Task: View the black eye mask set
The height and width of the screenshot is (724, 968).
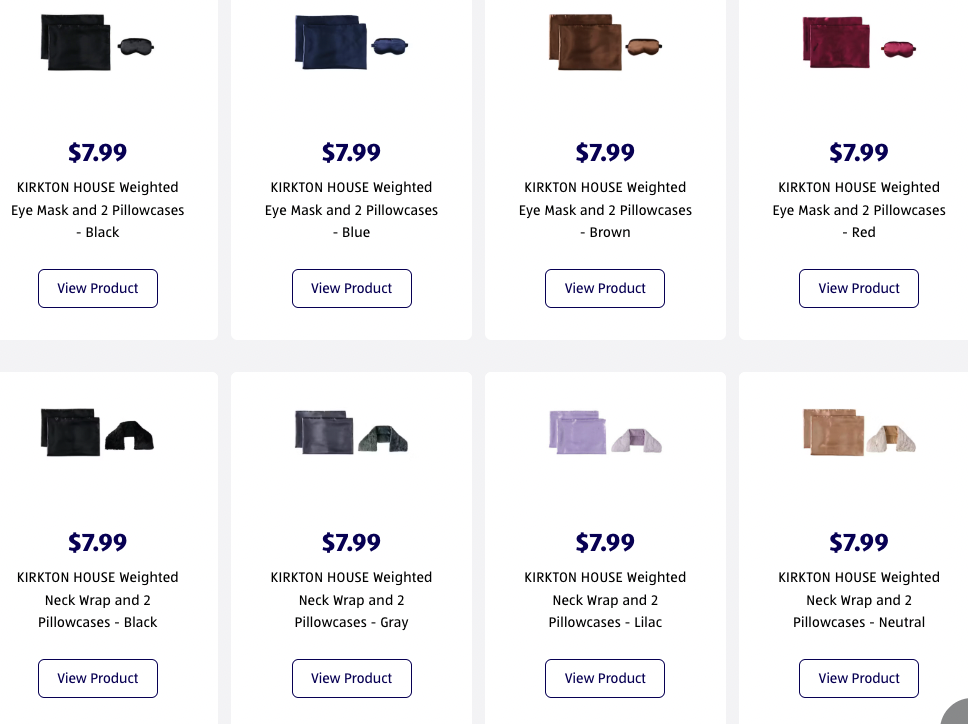Action: [x=98, y=288]
